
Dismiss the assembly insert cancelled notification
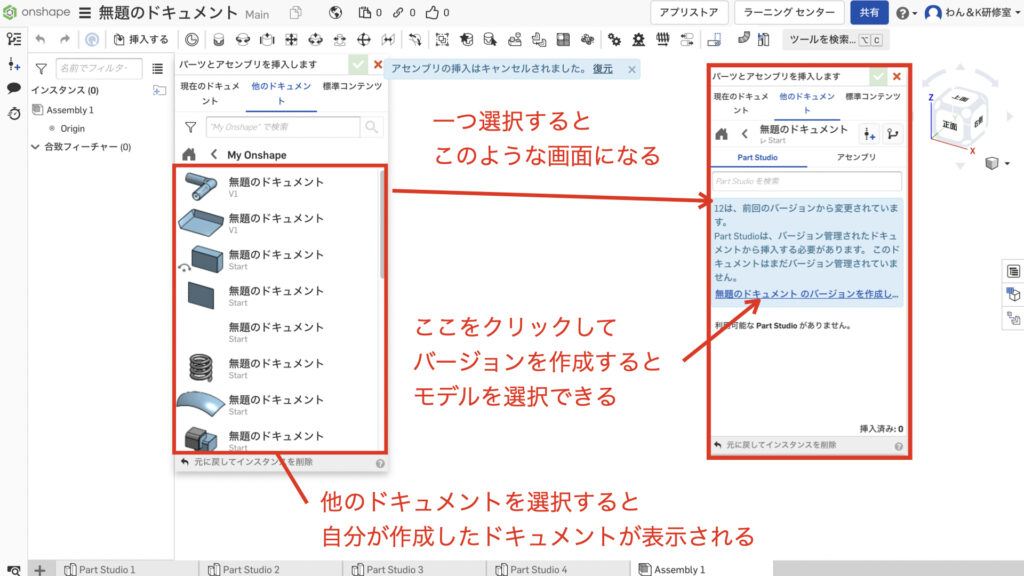[632, 69]
